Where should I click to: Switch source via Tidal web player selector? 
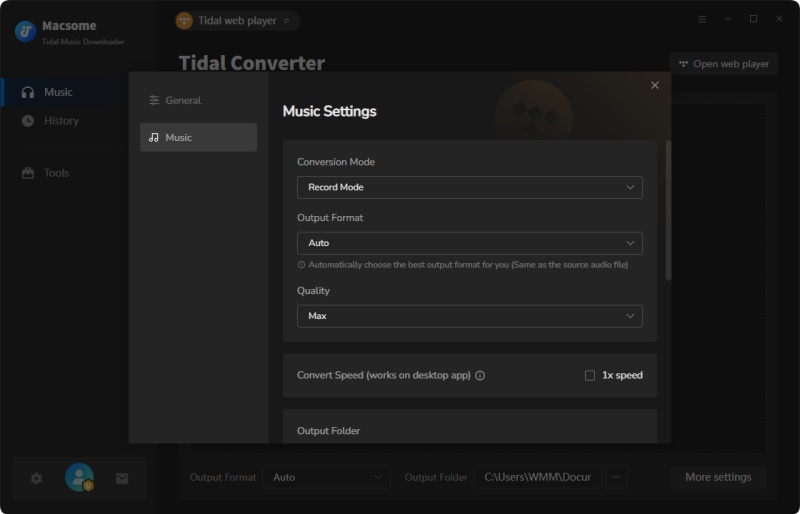coord(237,21)
